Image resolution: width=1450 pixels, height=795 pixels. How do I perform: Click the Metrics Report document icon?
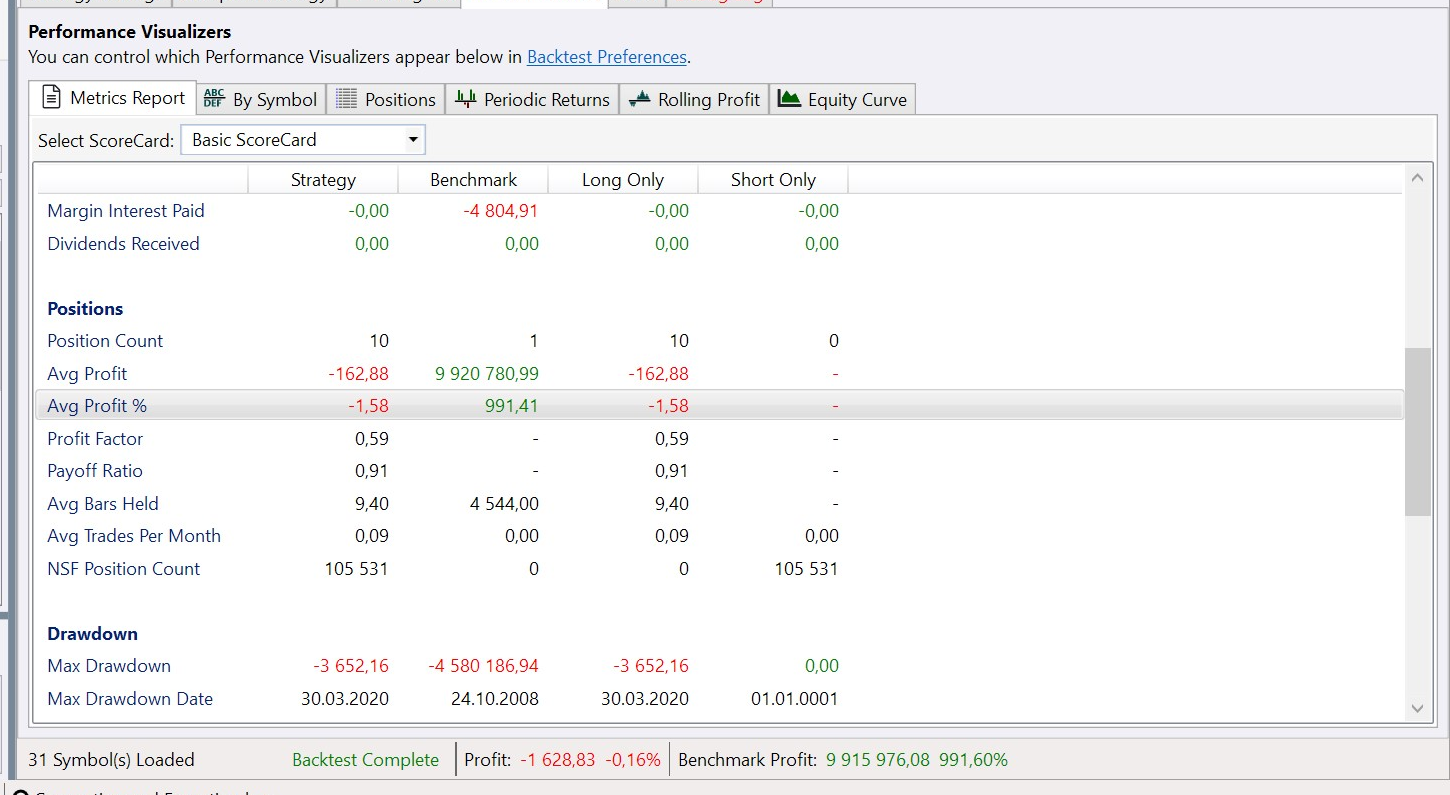(x=52, y=98)
